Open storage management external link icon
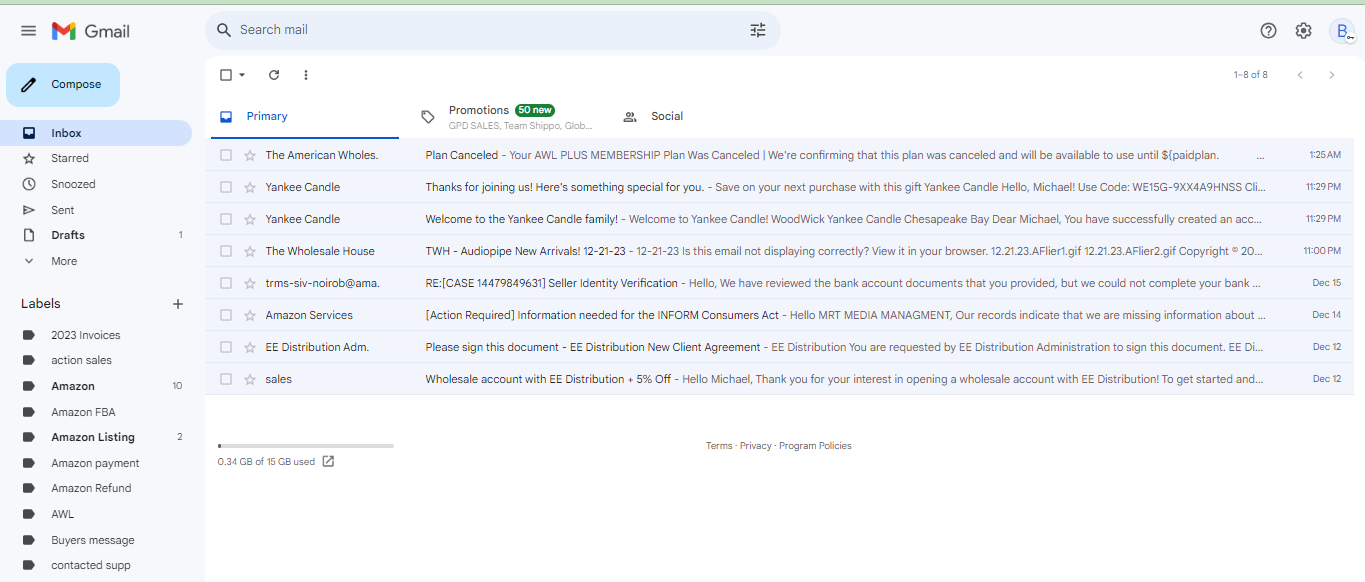1365x582 pixels. click(x=328, y=462)
